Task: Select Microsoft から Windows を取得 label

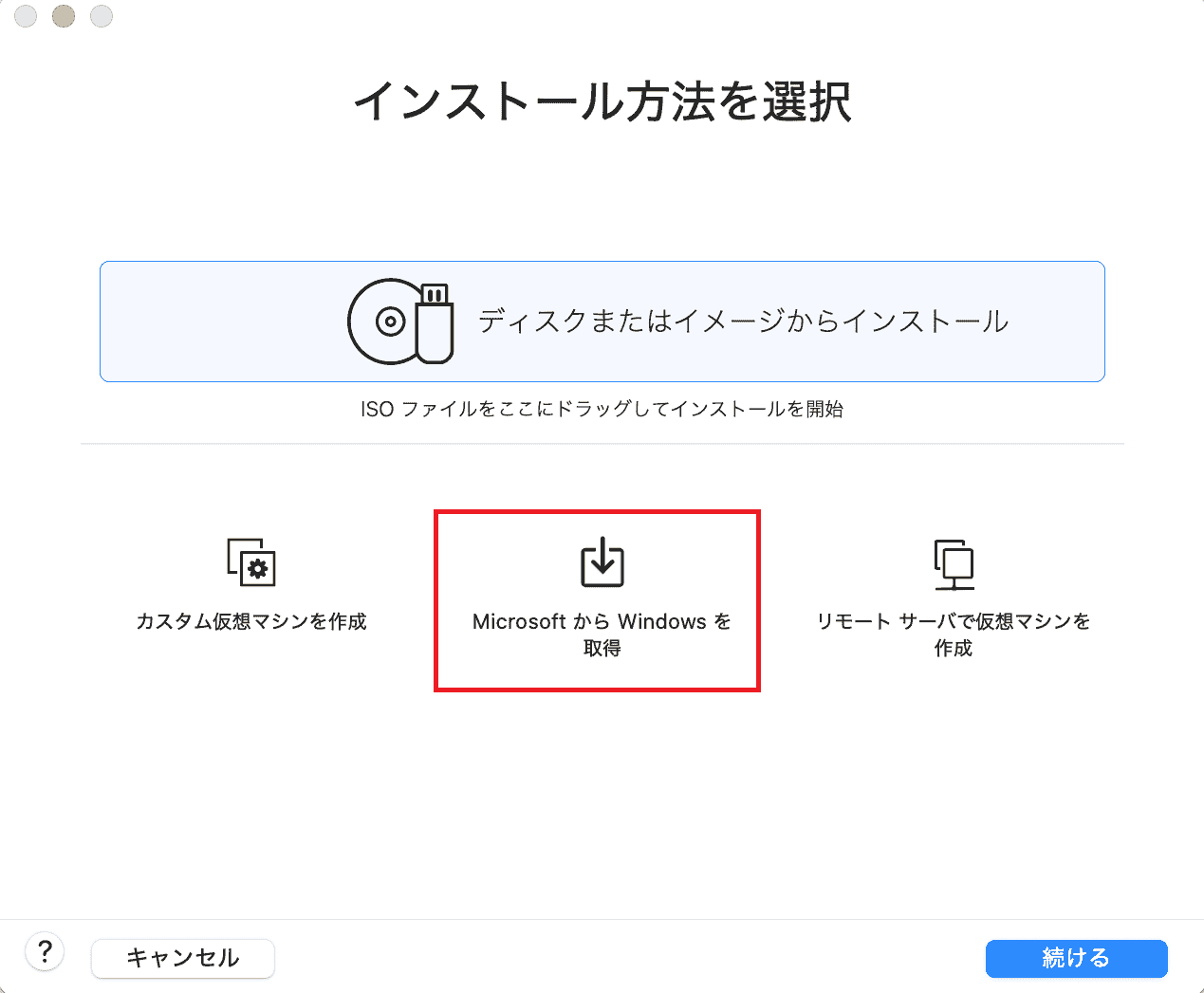Action: tap(602, 634)
